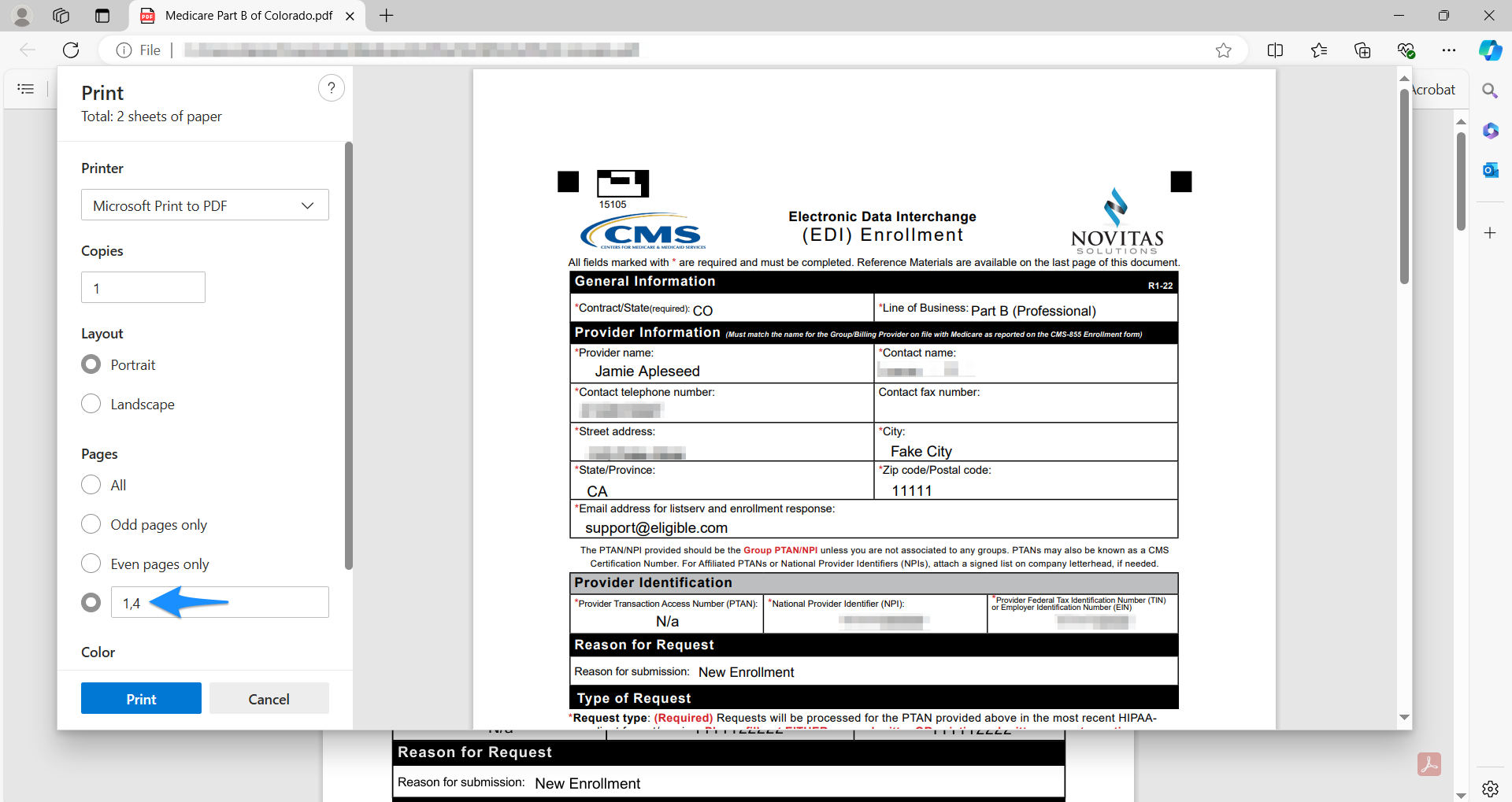Screen dimensions: 1512x802
Task: Open sidebar settings gear
Action: point(1490,788)
